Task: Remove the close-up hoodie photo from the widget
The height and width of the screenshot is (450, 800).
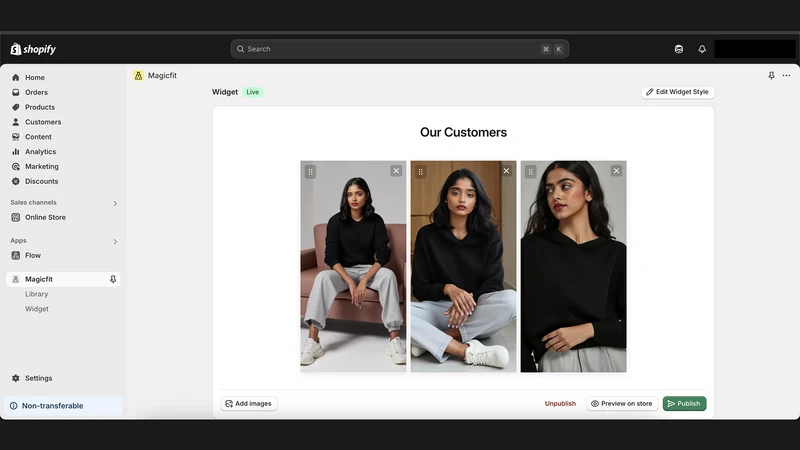Action: pyautogui.click(x=616, y=171)
